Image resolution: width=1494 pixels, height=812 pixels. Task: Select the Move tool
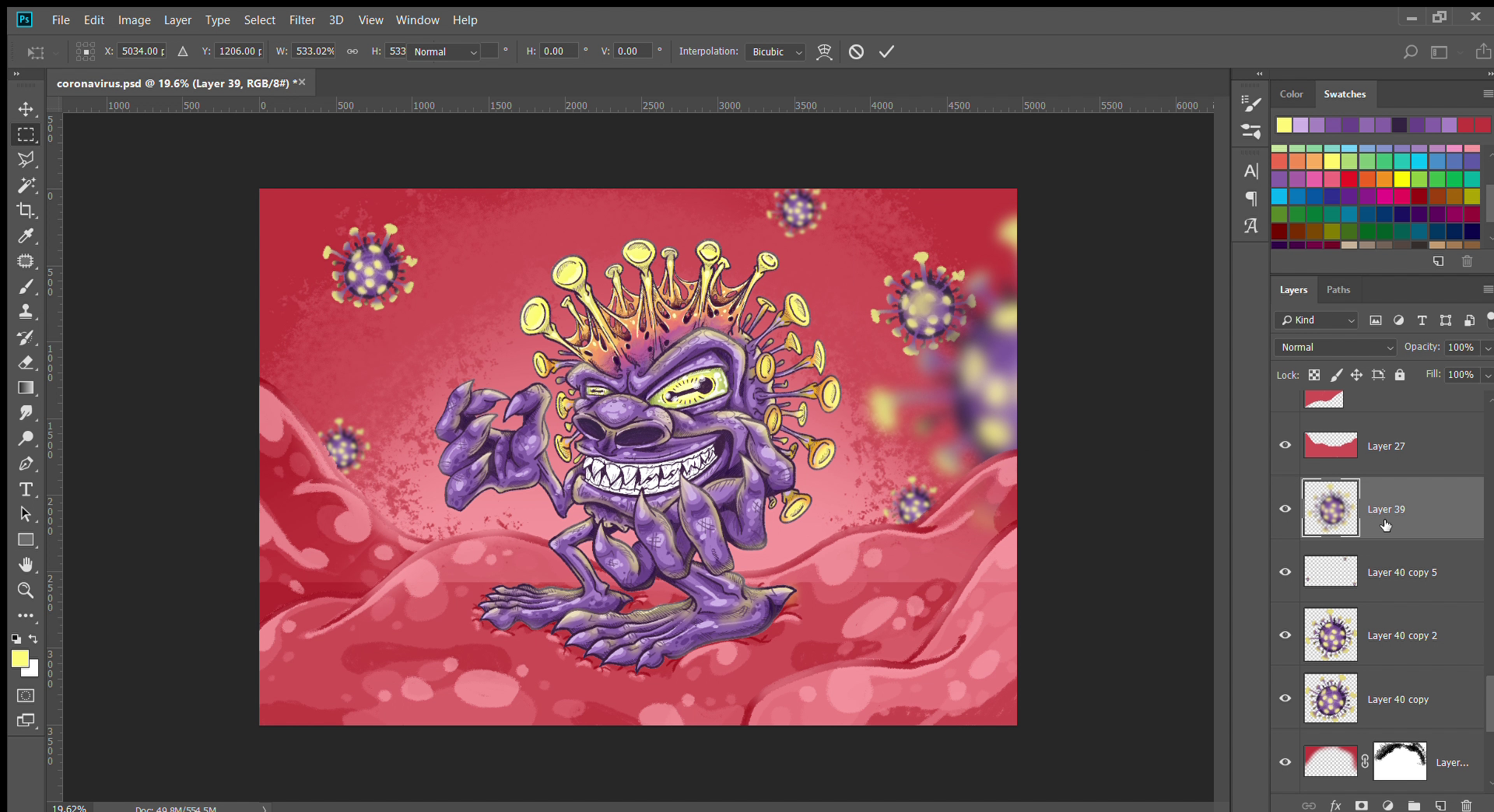click(26, 109)
